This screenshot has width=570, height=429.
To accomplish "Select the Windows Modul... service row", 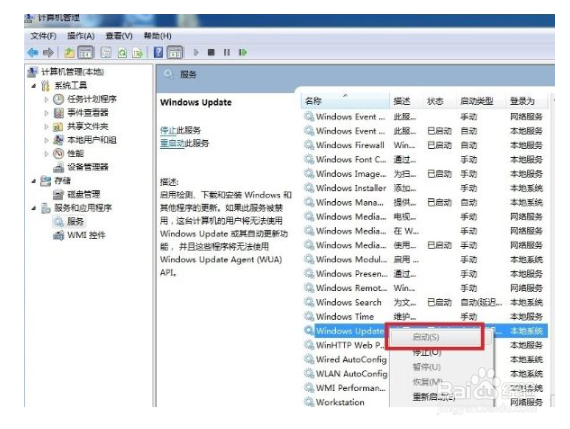I will click(x=425, y=260).
